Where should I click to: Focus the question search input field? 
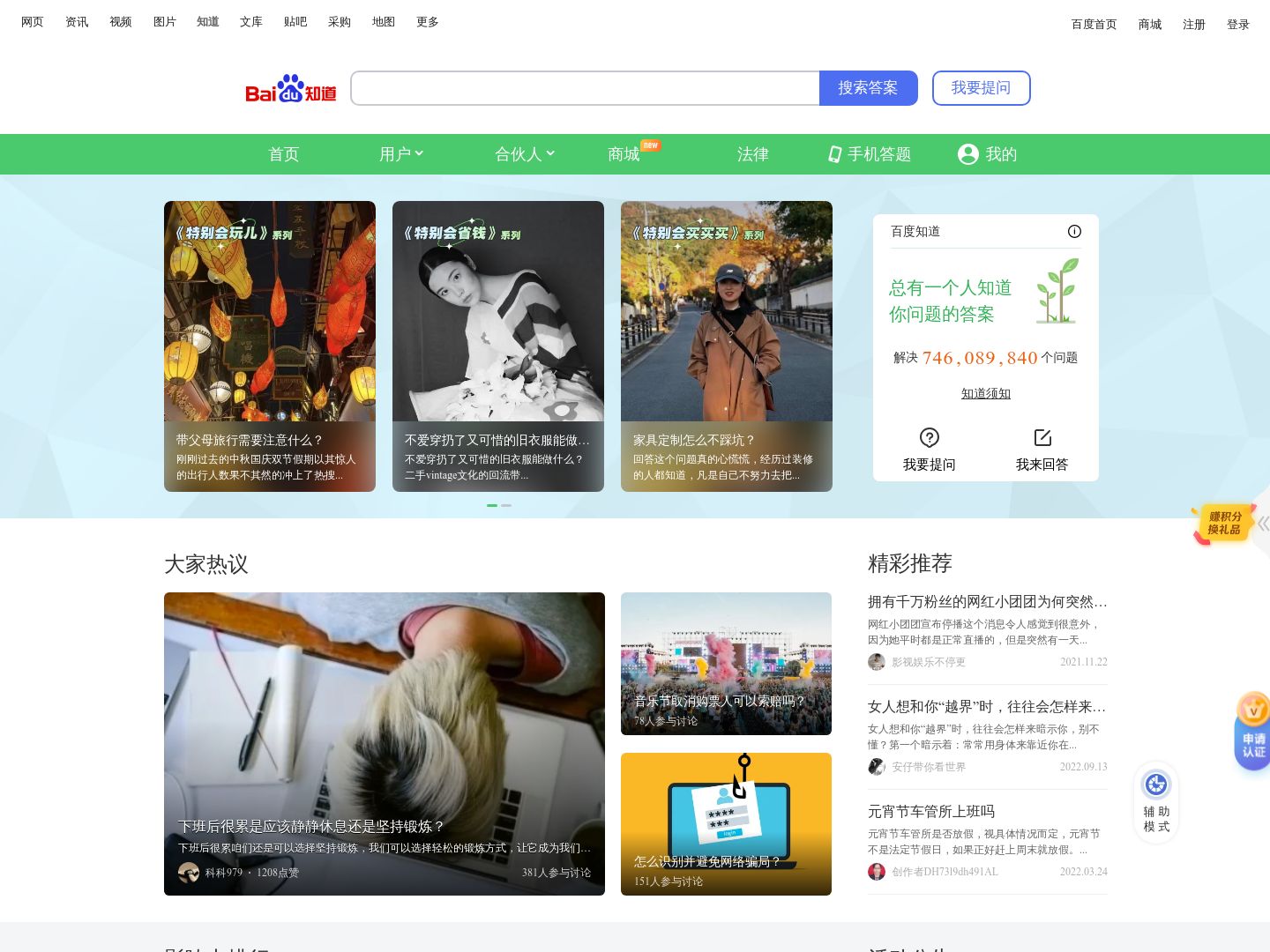pyautogui.click(x=586, y=88)
